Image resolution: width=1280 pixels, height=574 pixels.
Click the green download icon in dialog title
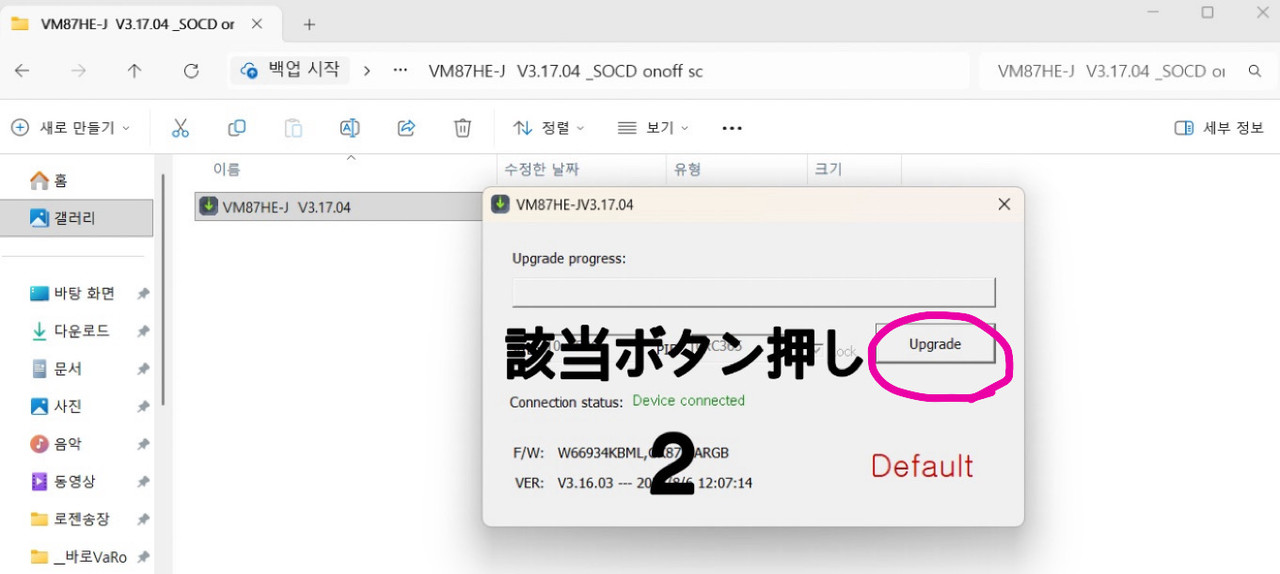[500, 204]
